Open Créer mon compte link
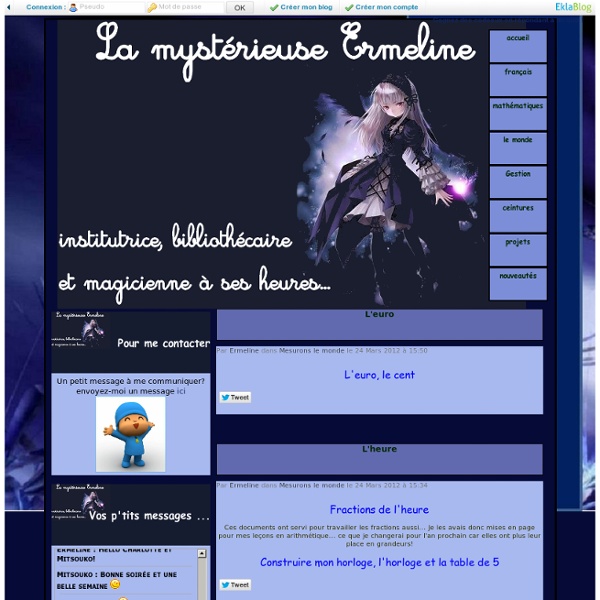Viewport: 600px width, 600px height. click(x=382, y=7)
